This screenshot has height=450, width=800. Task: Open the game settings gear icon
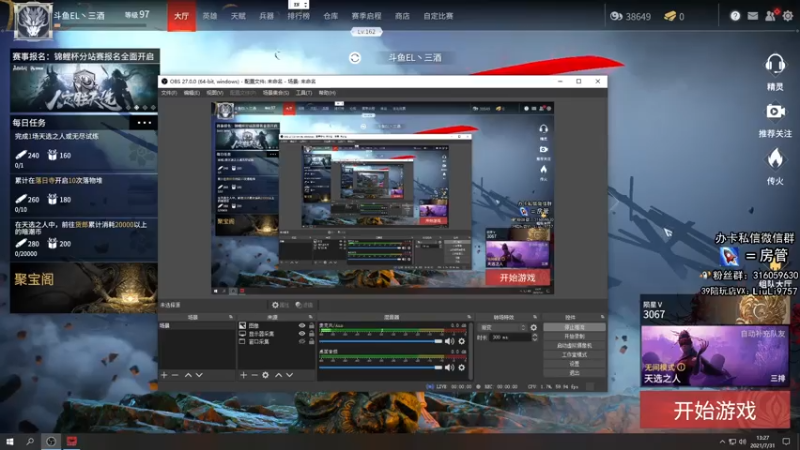point(788,16)
